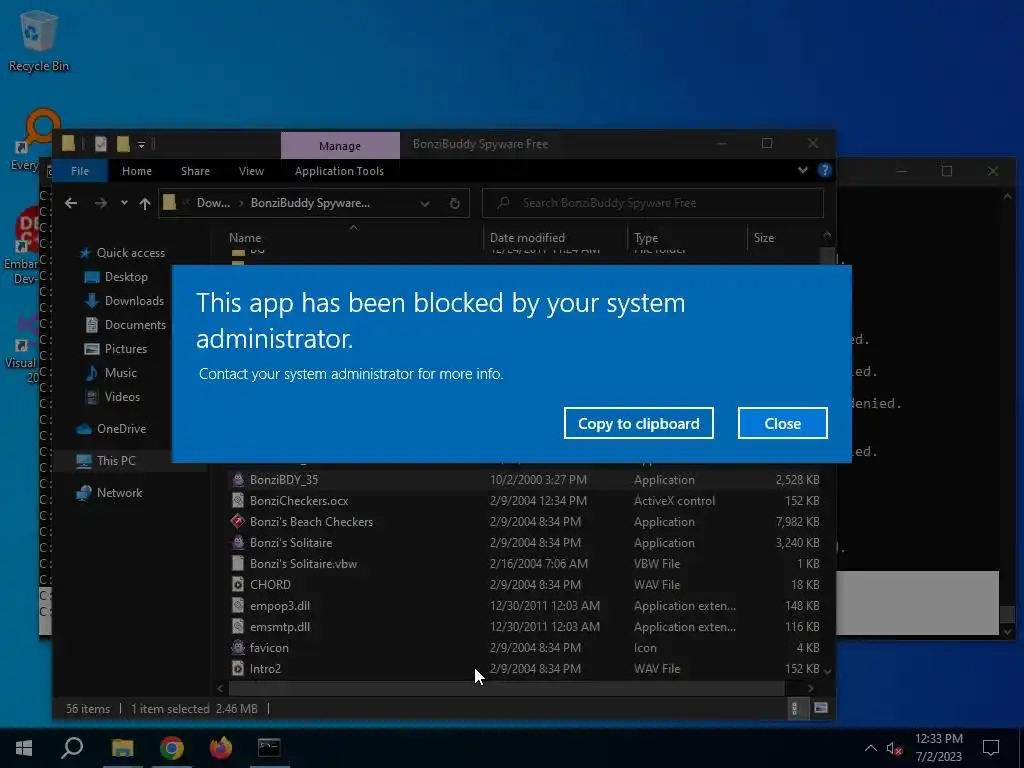Select the Manage contextual tab
1024x768 pixels.
(340, 146)
